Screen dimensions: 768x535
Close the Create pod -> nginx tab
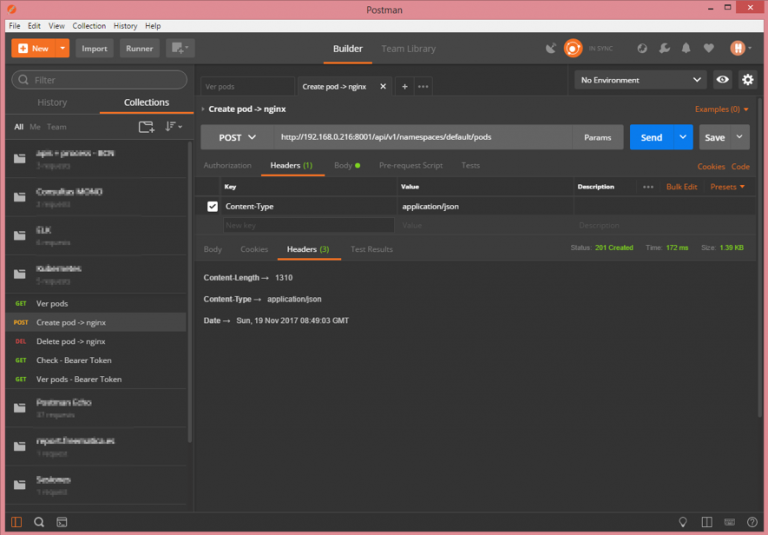pos(383,86)
